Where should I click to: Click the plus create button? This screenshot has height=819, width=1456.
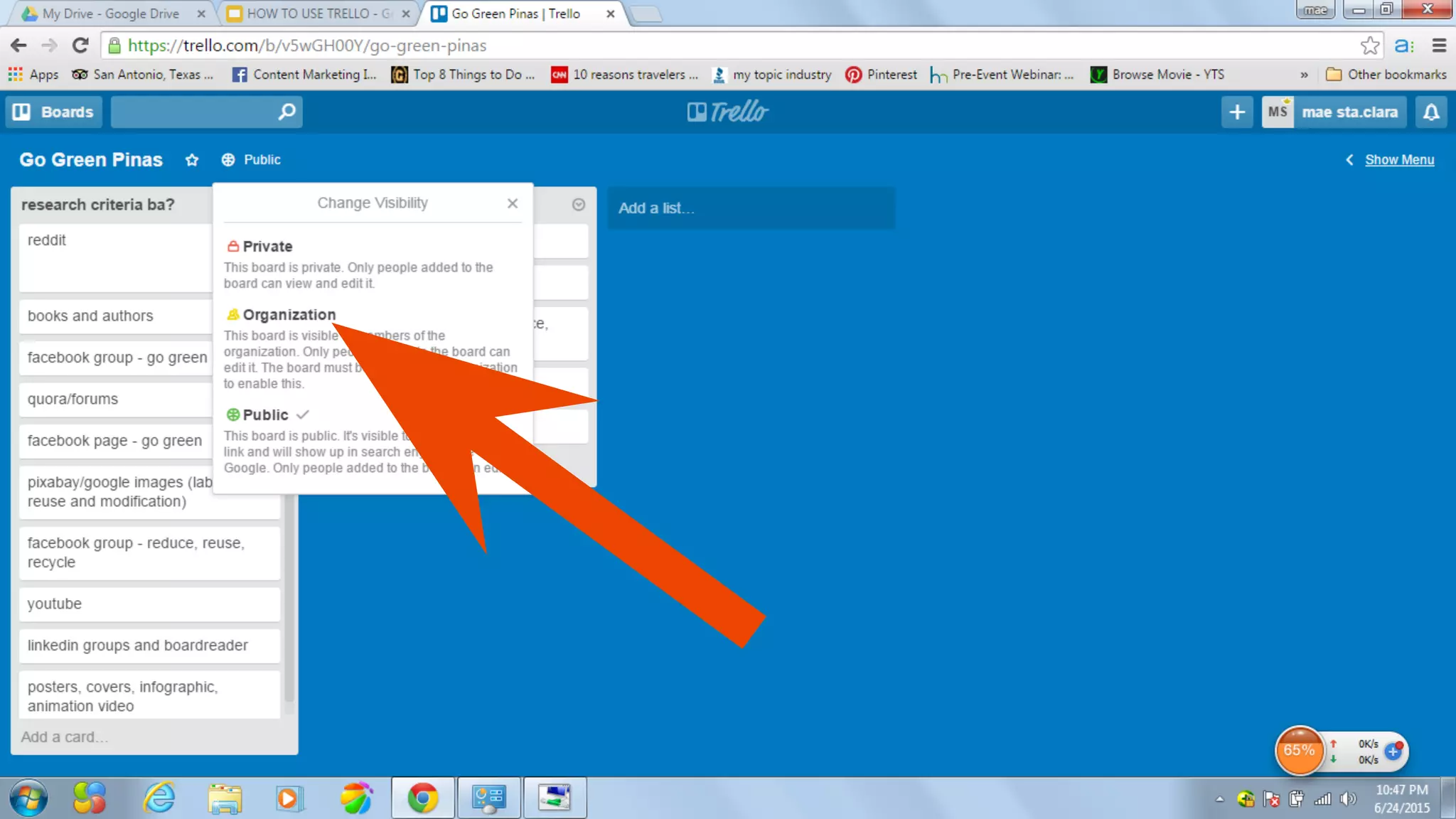pos(1237,112)
